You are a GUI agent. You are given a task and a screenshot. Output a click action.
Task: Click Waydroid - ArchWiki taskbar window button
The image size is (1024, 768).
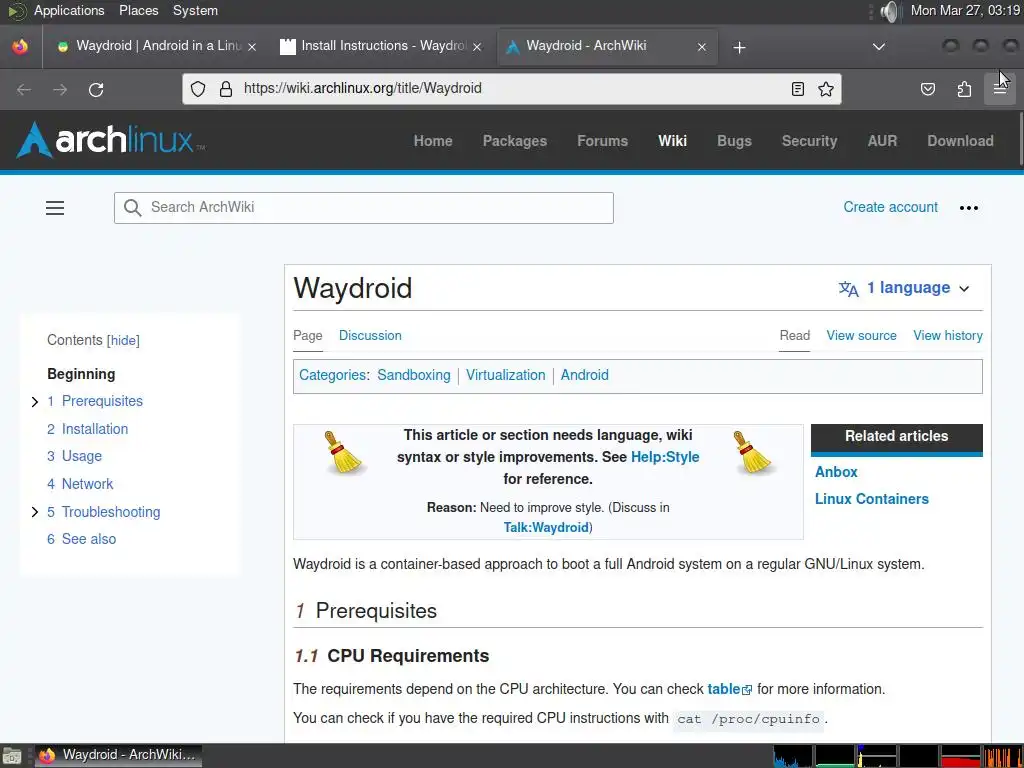(x=118, y=756)
